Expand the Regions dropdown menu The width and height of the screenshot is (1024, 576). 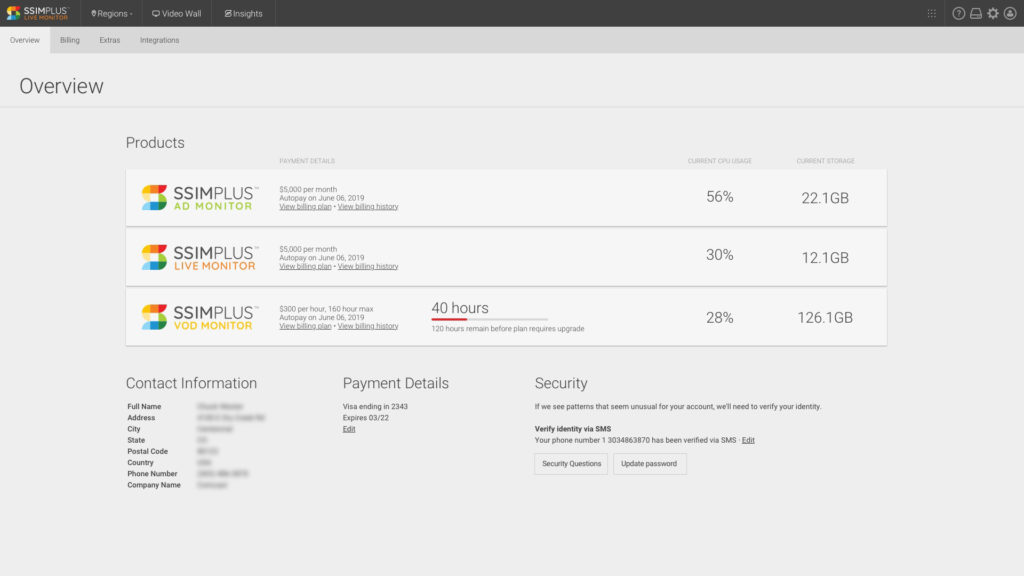(111, 14)
